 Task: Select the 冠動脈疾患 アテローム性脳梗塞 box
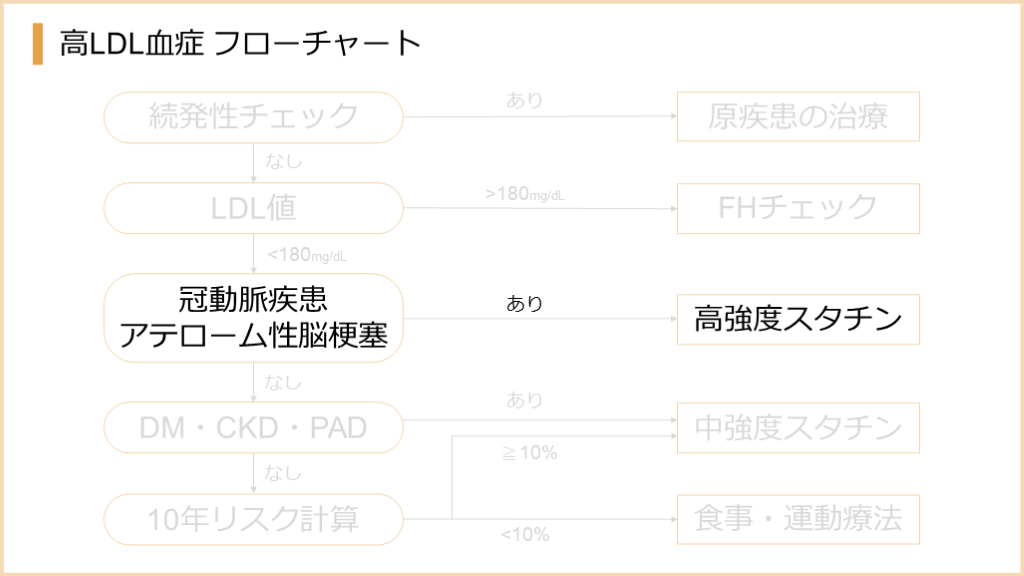coord(253,317)
